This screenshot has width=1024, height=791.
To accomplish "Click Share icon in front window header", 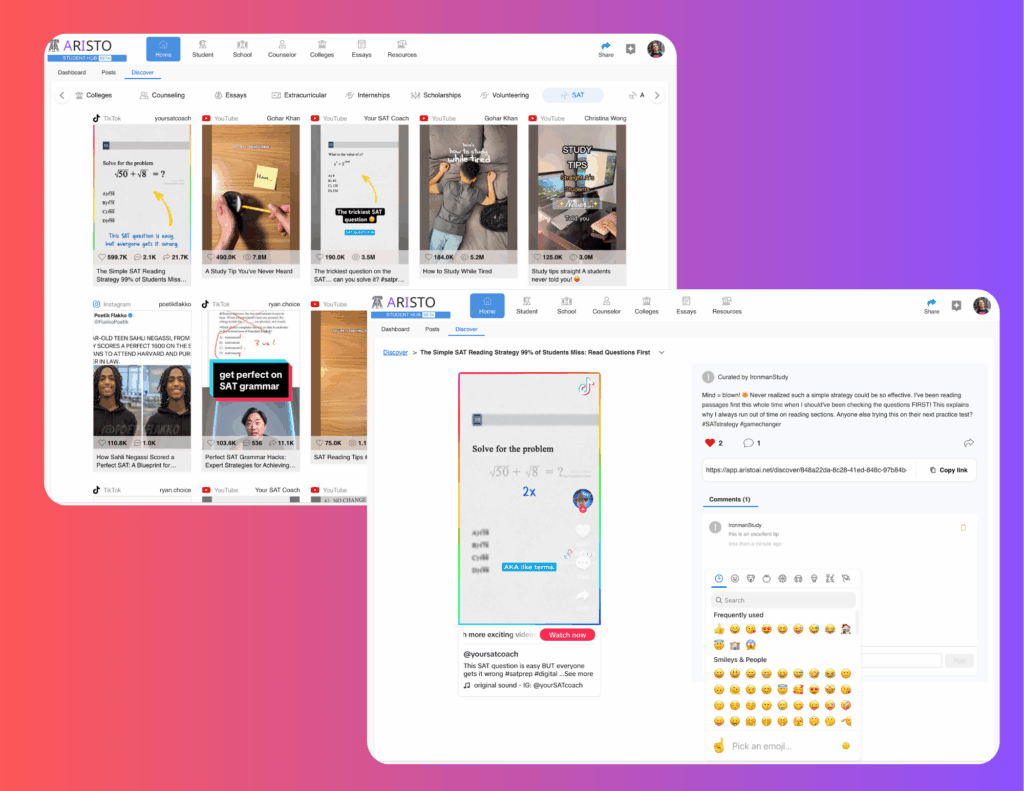I will pos(931,306).
